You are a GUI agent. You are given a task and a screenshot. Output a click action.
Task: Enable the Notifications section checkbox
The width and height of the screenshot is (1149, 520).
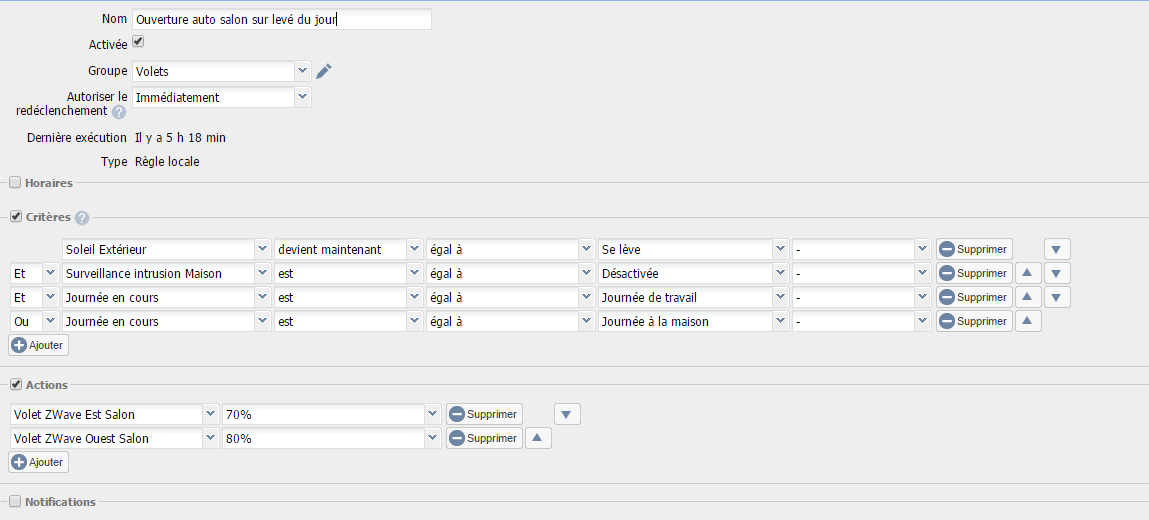[15, 501]
